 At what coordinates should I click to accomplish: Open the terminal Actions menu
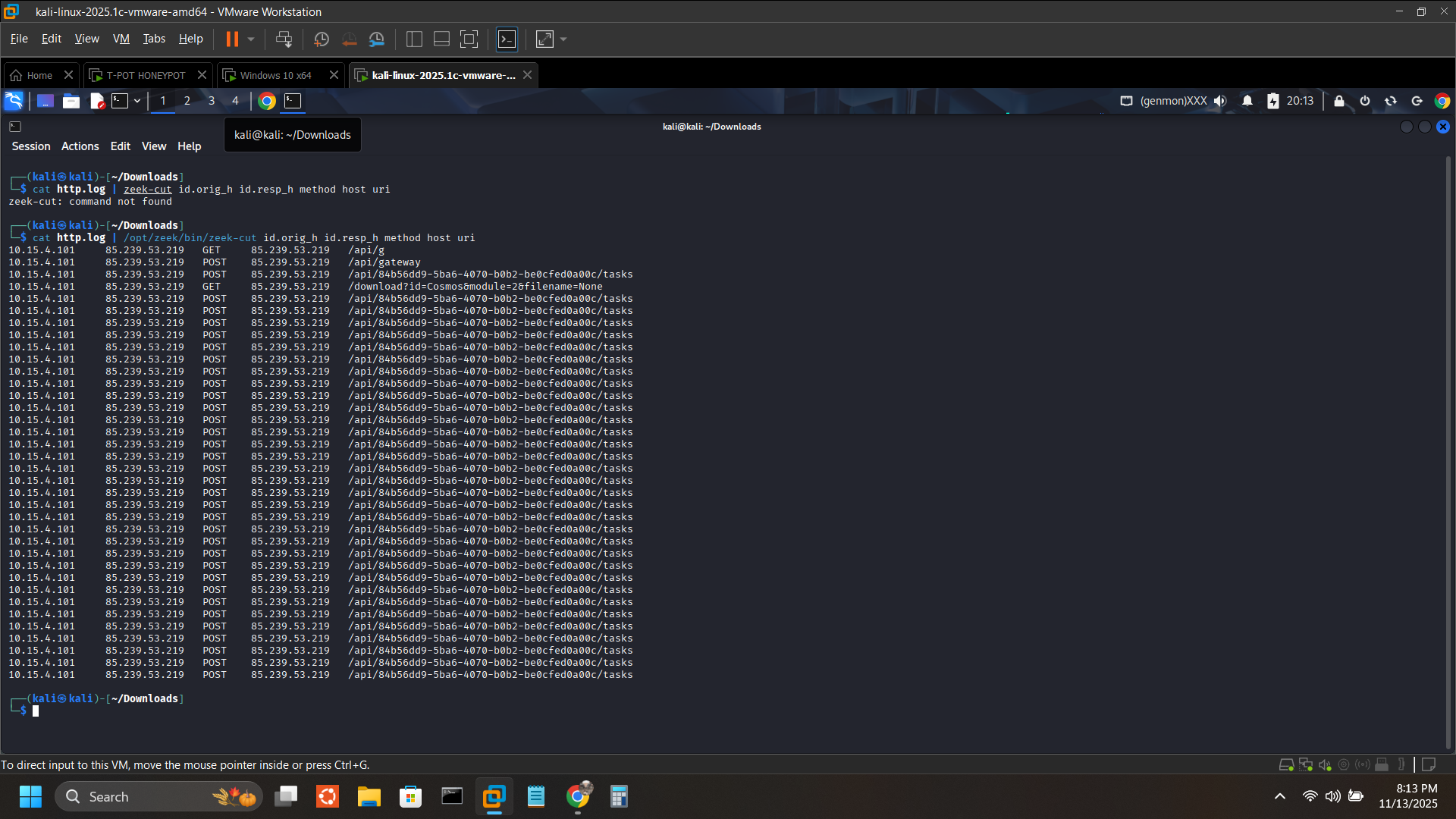click(80, 146)
